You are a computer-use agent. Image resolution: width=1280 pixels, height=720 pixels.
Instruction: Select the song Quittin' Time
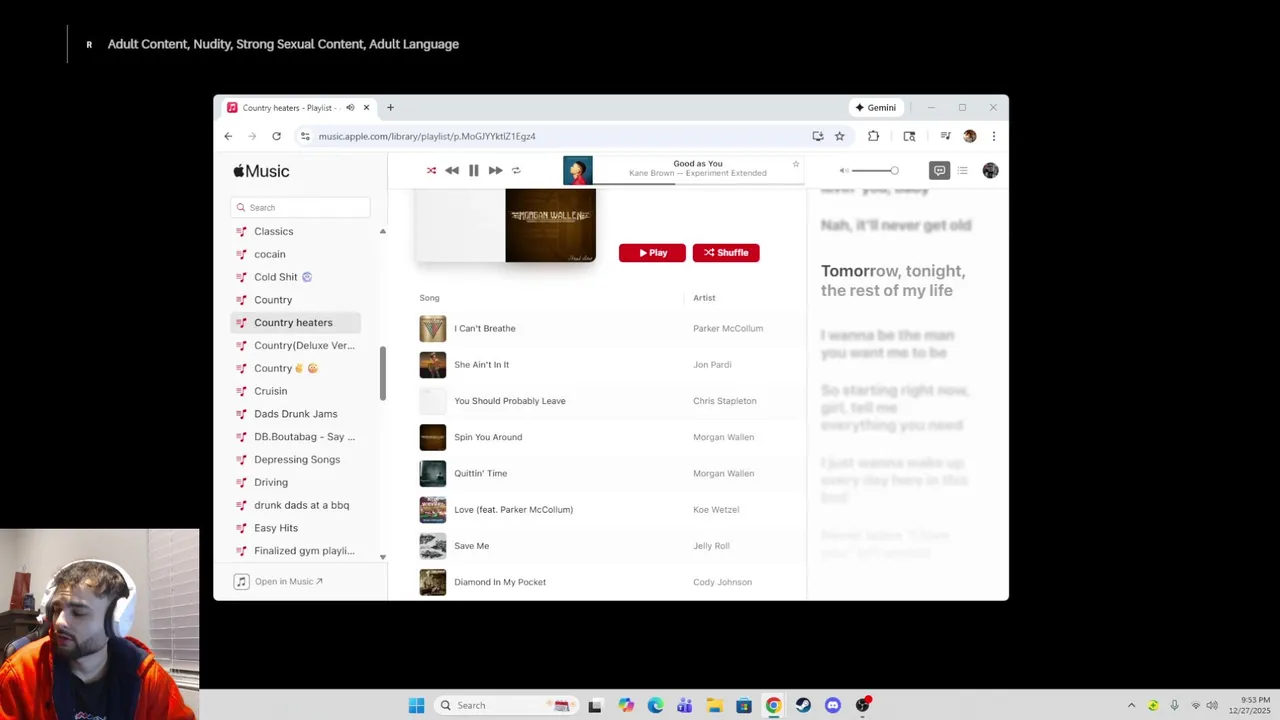pos(481,473)
